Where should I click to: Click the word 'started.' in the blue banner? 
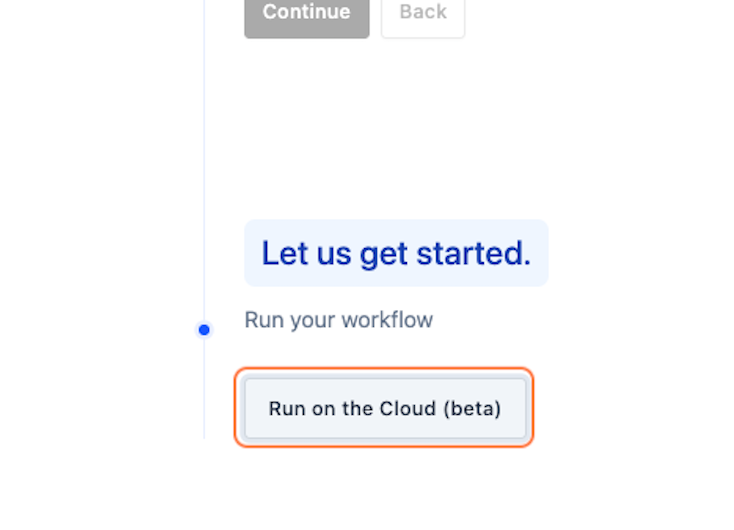pyautogui.click(x=474, y=253)
